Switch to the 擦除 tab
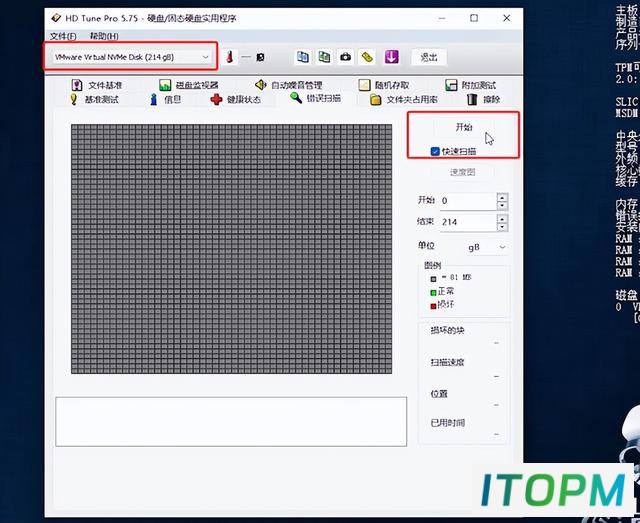This screenshot has height=523, width=640. (x=483, y=99)
